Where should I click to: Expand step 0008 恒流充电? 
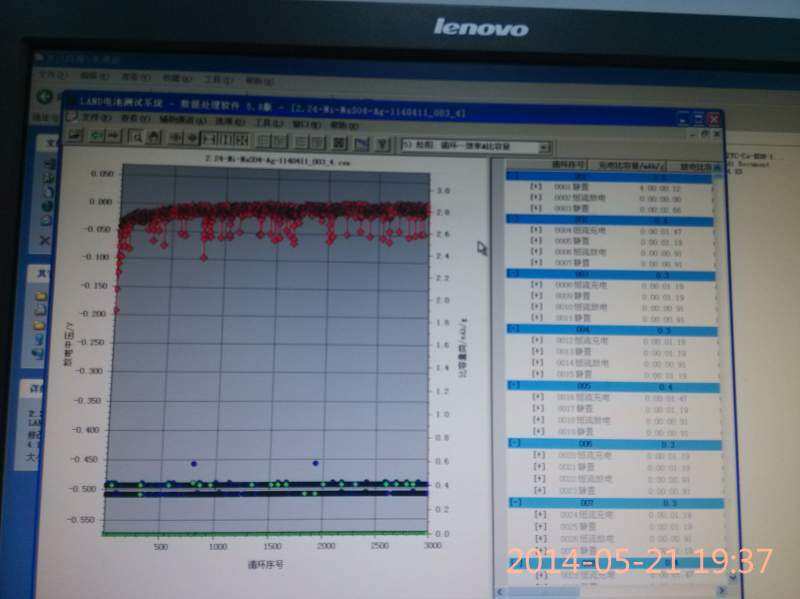pos(537,284)
